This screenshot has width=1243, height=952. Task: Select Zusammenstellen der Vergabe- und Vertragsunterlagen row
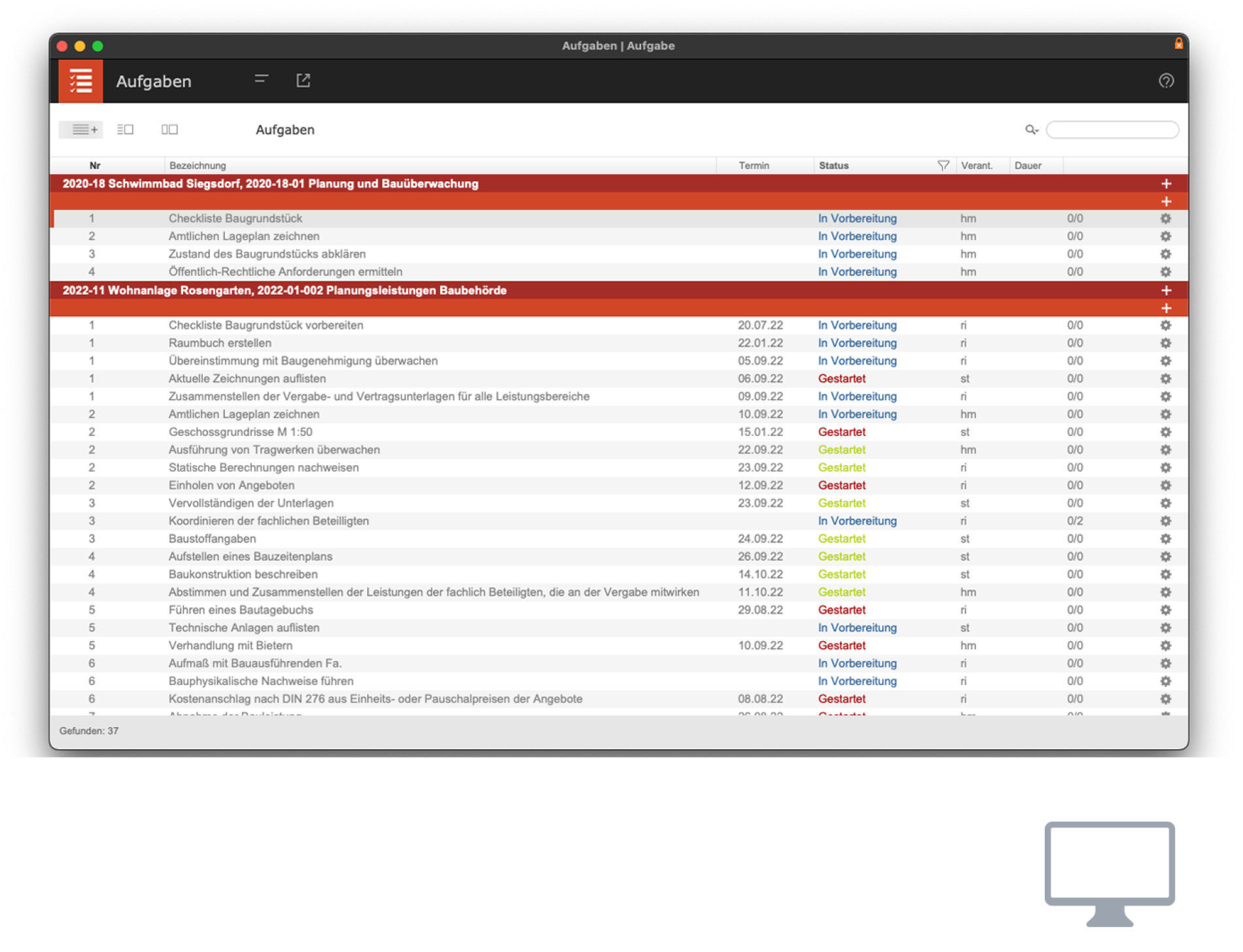click(x=619, y=397)
